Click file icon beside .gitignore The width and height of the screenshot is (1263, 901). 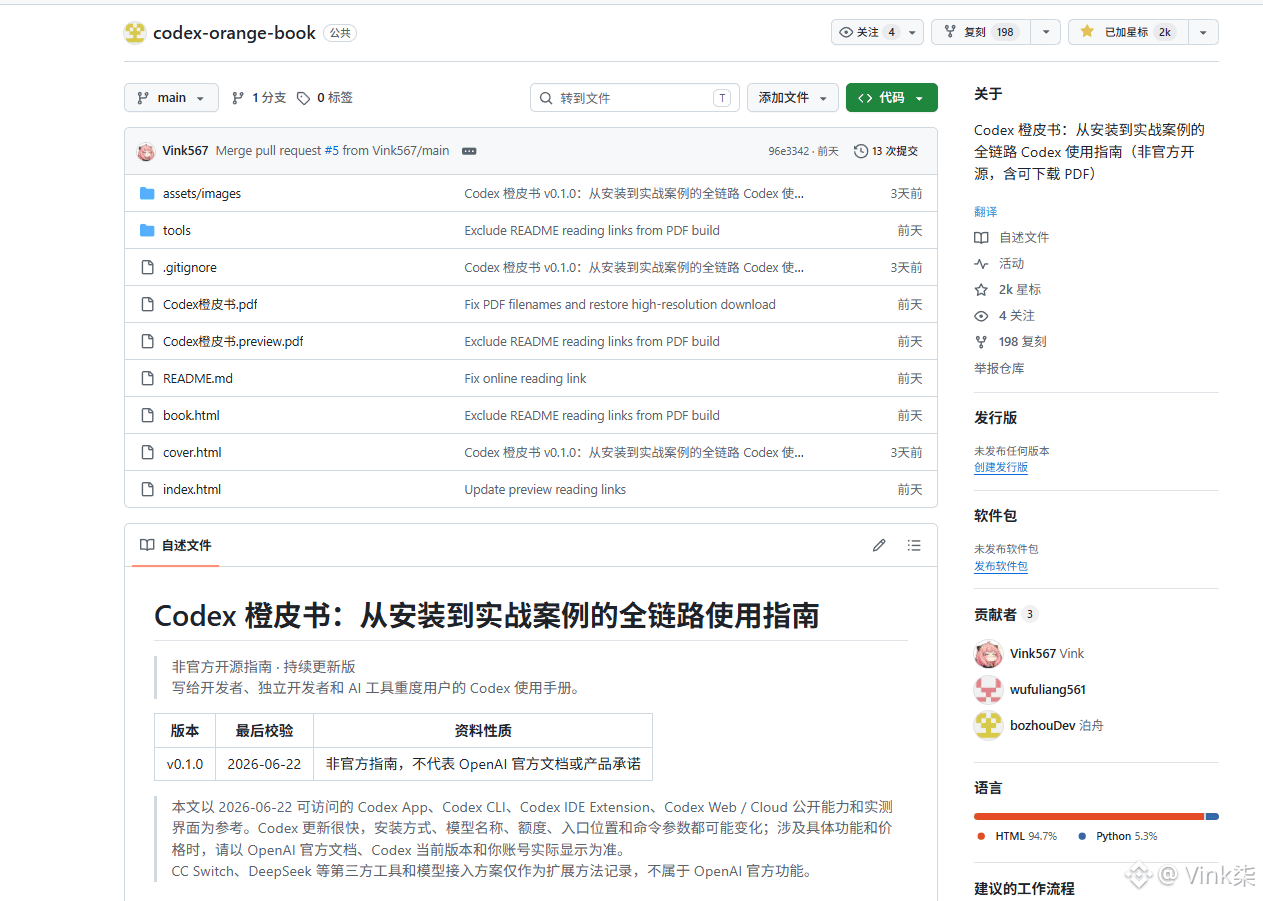tap(147, 267)
